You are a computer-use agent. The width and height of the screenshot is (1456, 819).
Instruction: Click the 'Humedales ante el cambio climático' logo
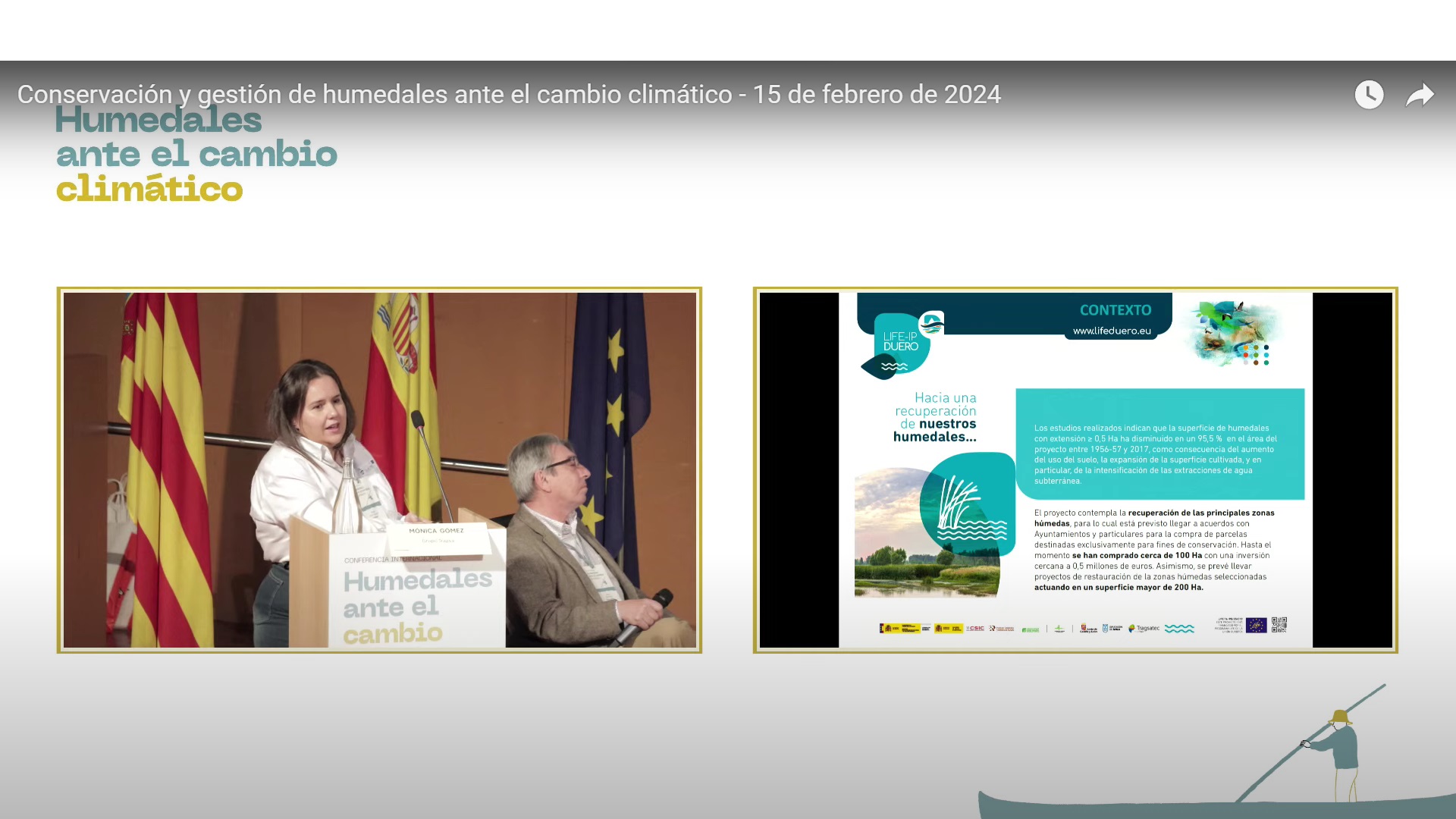tap(196, 155)
